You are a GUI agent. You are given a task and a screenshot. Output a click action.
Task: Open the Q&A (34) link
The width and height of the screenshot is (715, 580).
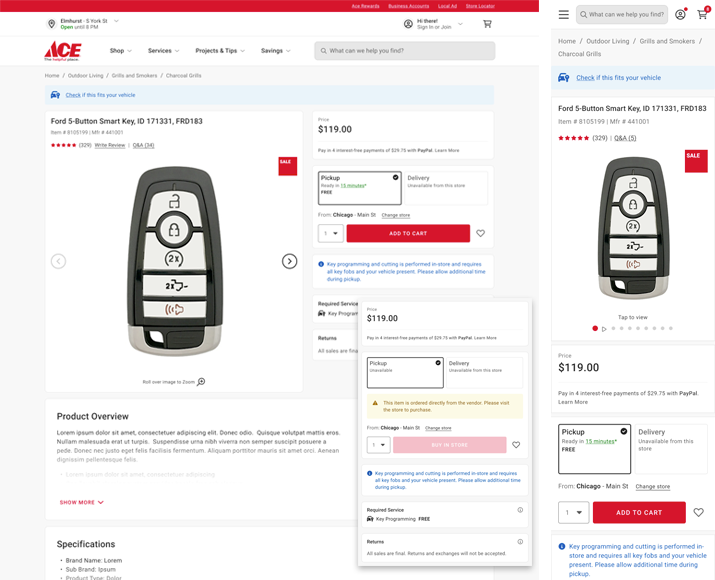tap(144, 145)
